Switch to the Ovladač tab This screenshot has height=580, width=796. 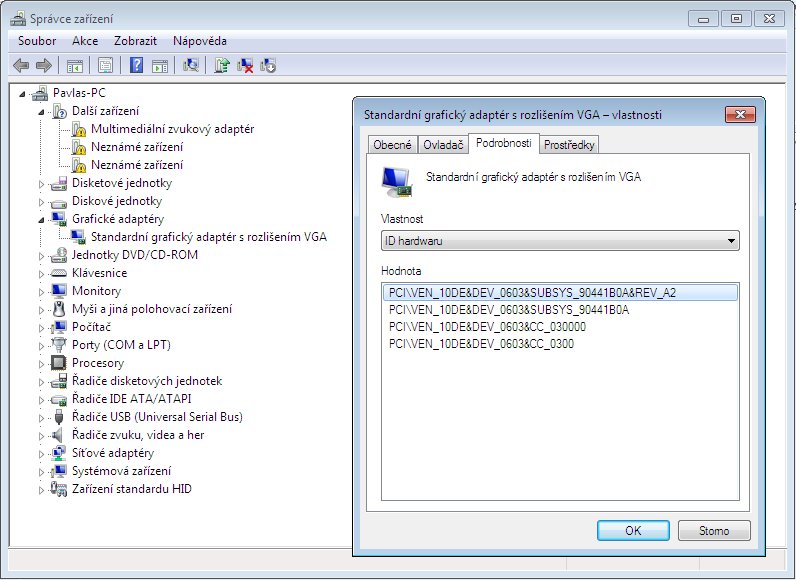click(443, 145)
